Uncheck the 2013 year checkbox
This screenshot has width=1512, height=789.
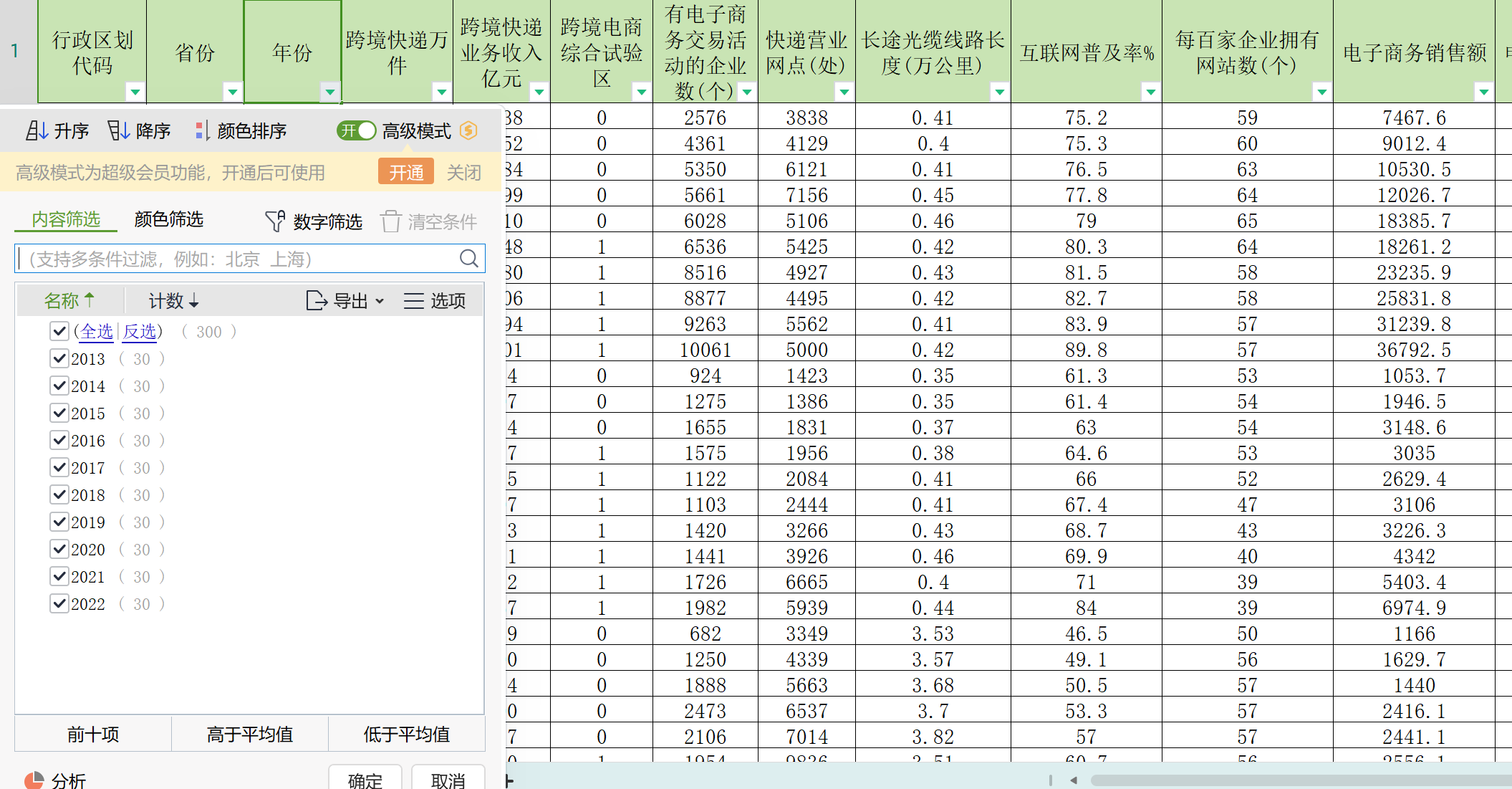[x=59, y=358]
